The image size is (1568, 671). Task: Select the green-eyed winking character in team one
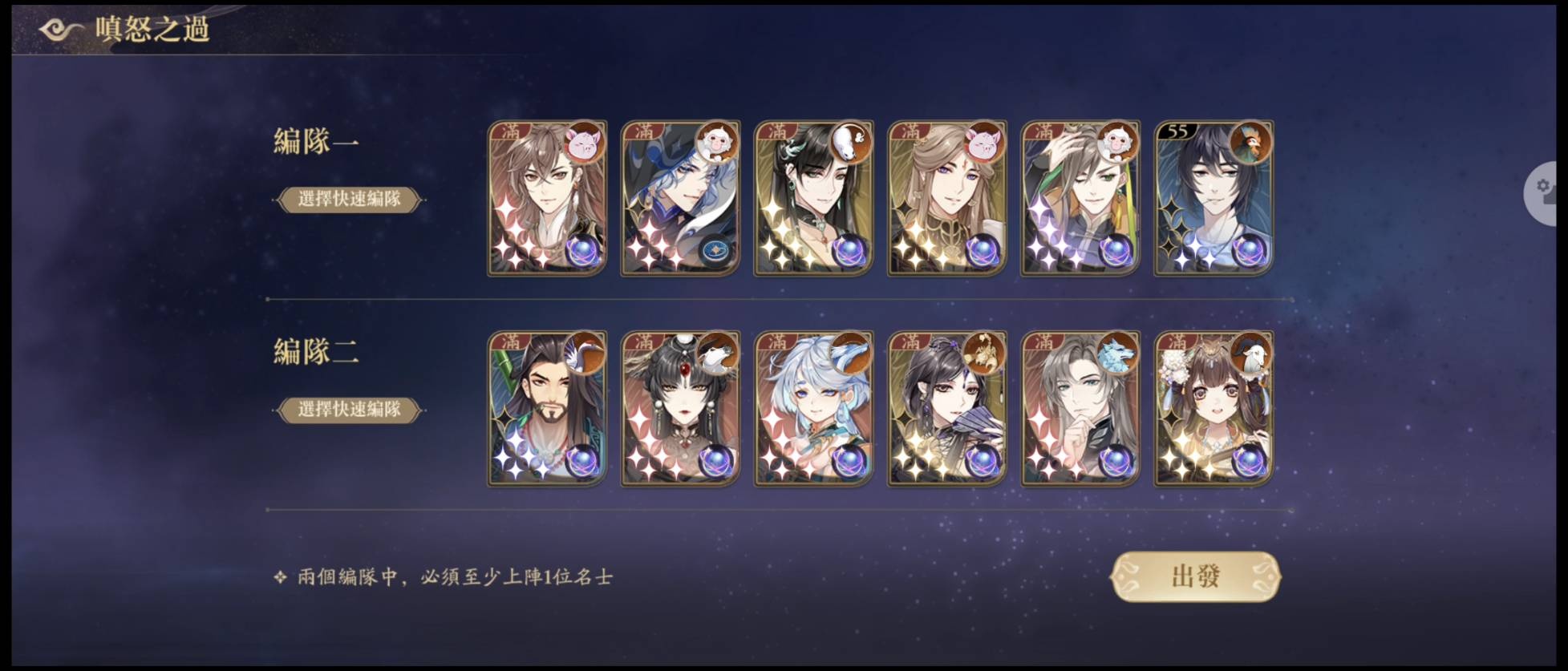(1080, 198)
